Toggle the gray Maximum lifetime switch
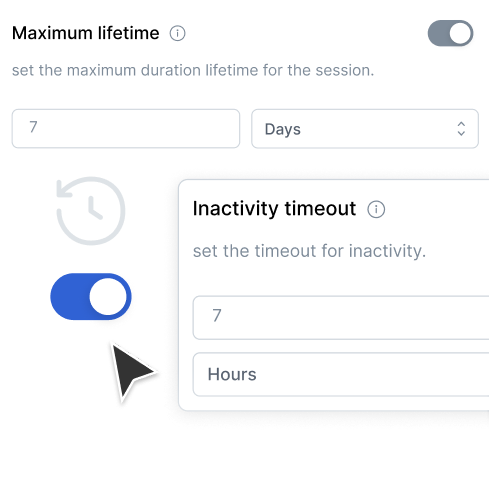 pos(450,33)
